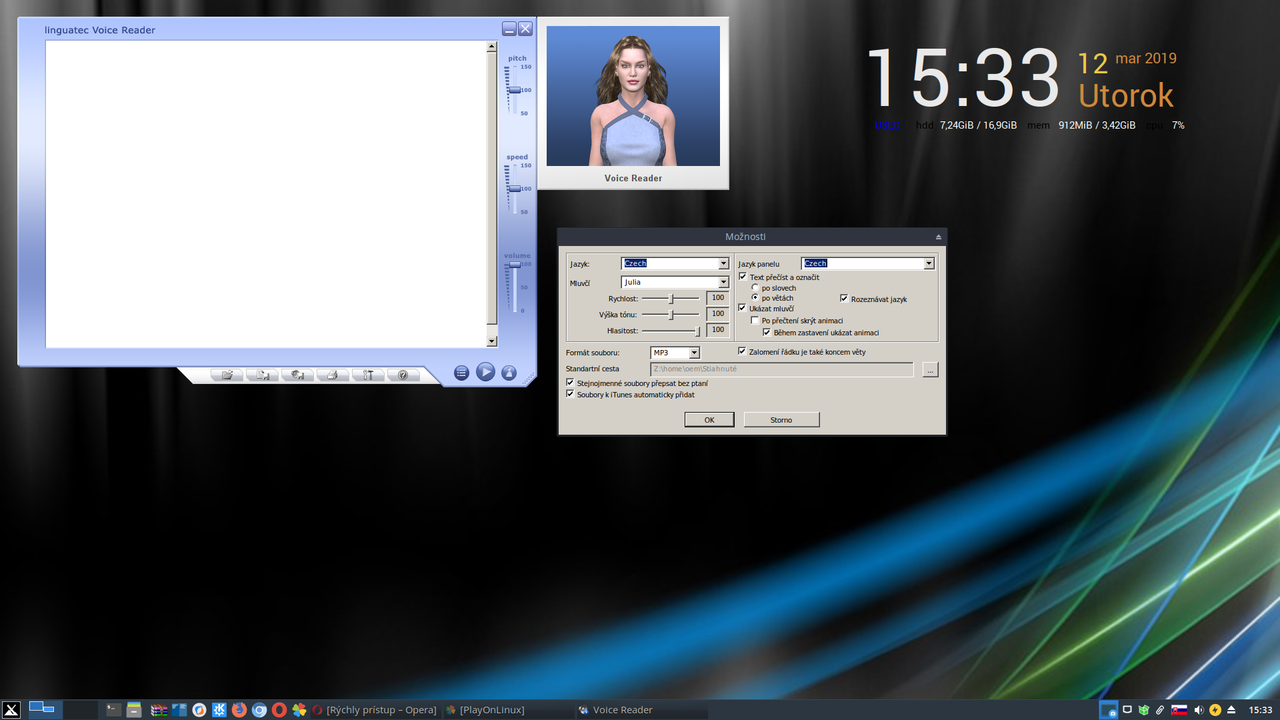Launch the terminal from the taskbar
Viewport: 1280px width, 720px height.
(x=113, y=710)
